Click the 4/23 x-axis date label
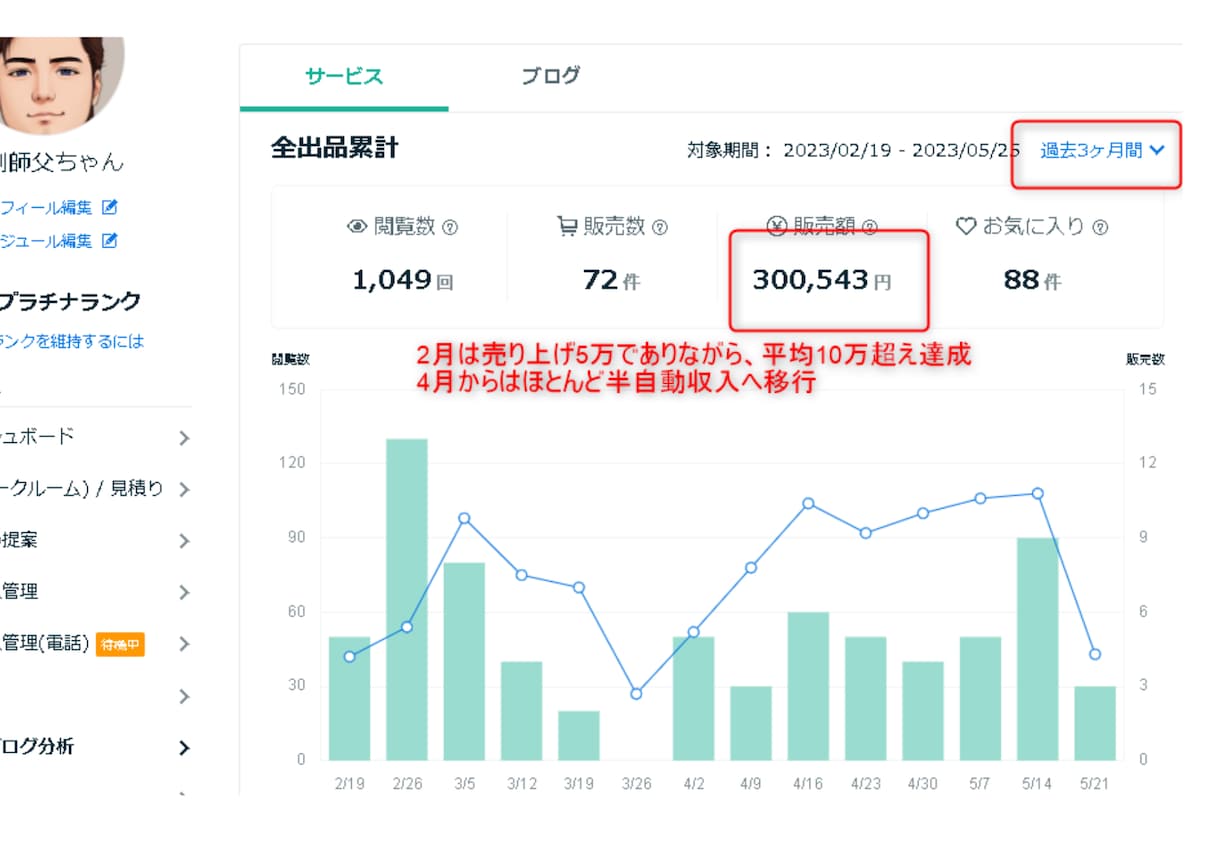1220x865 pixels. pos(866,785)
